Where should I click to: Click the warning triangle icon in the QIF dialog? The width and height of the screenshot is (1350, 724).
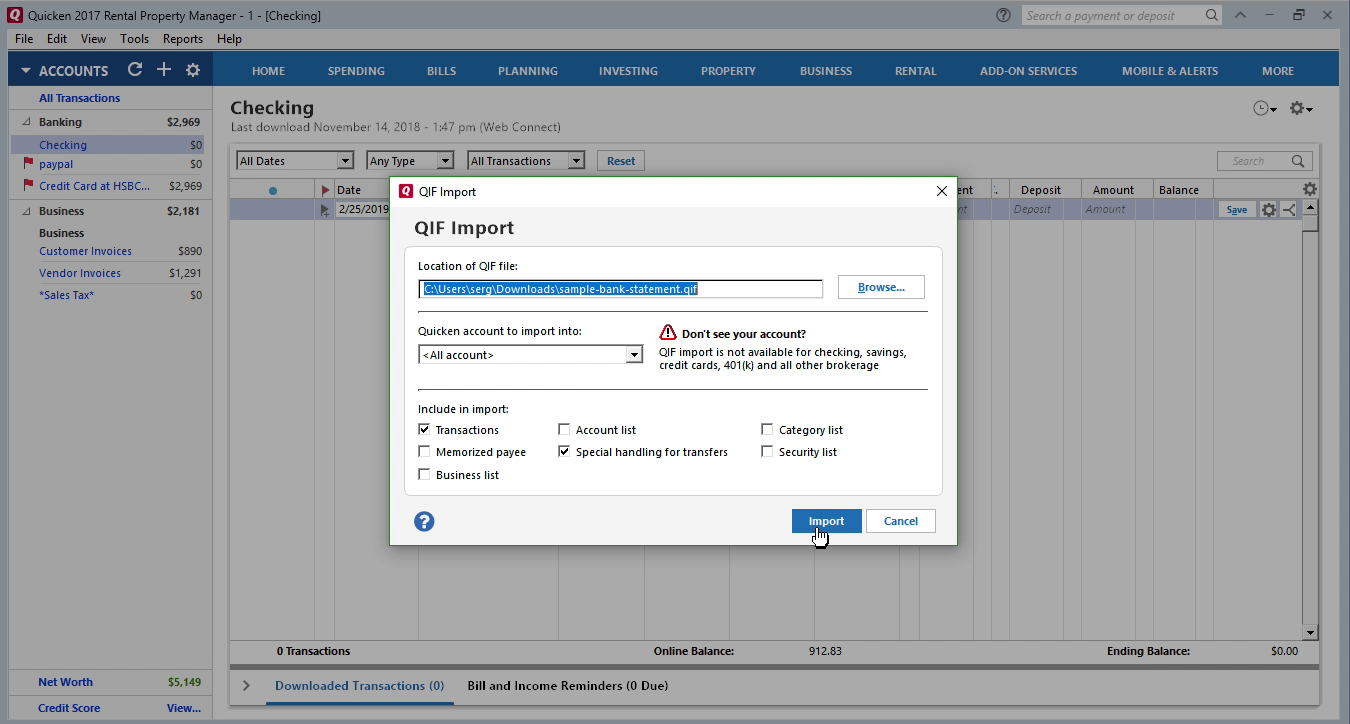668,333
